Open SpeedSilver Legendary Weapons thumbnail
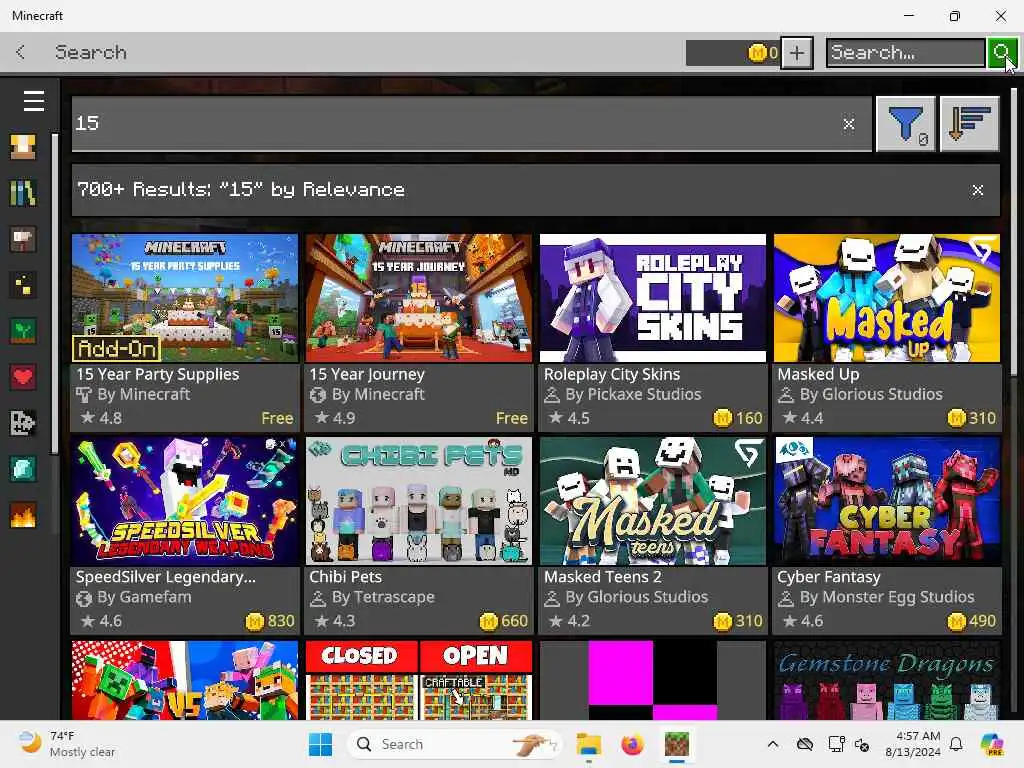 coord(185,501)
